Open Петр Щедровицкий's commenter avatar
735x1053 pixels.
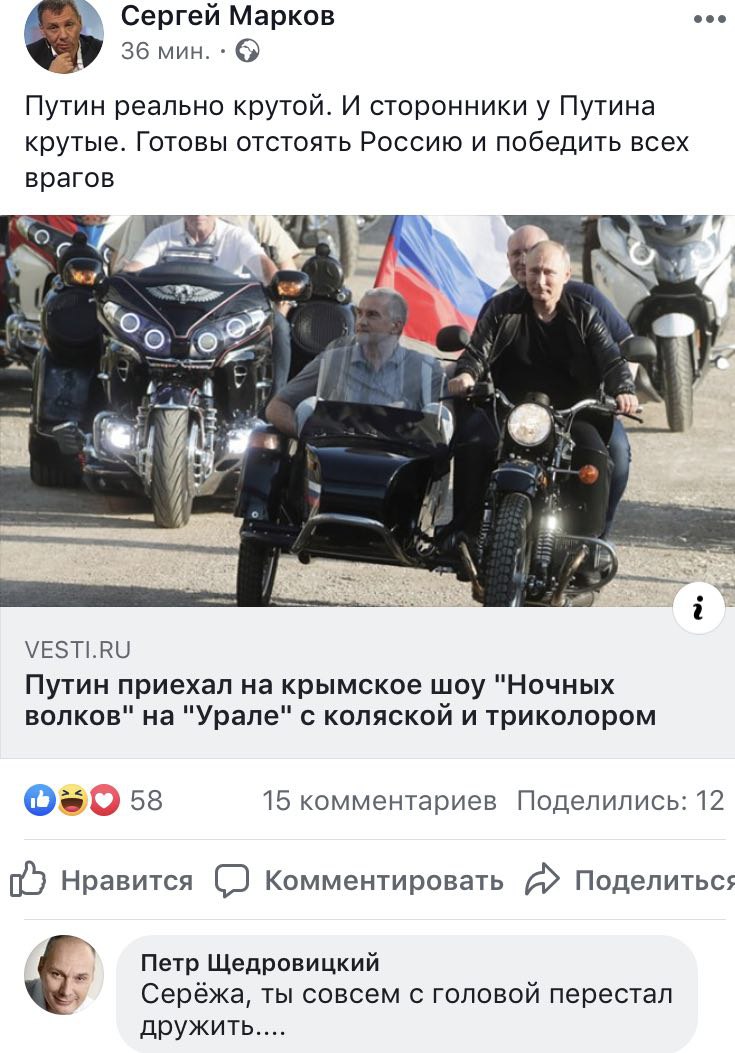(64, 974)
